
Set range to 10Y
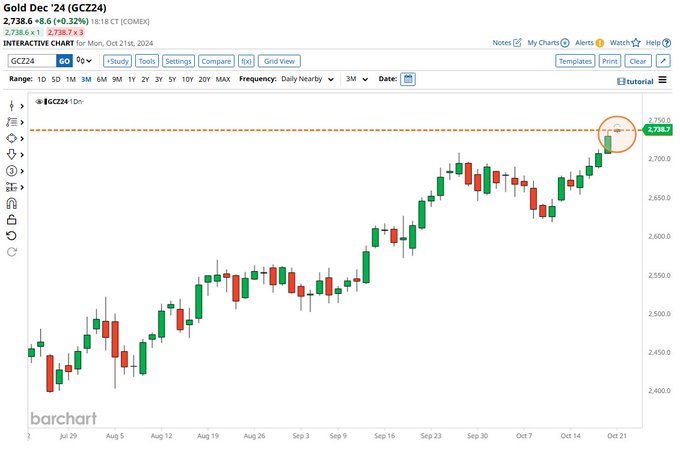coord(187,79)
